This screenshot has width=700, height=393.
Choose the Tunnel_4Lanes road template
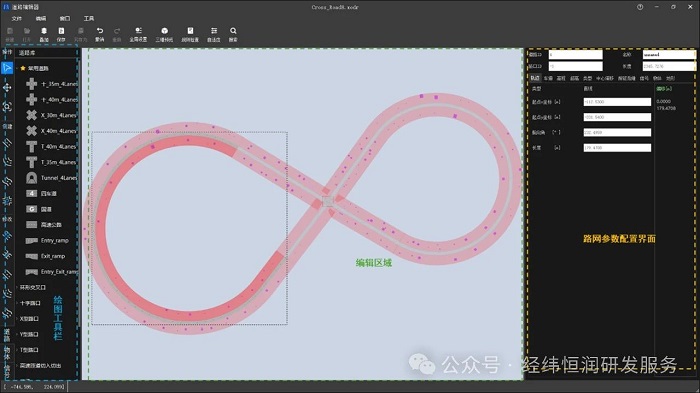(x=51, y=177)
